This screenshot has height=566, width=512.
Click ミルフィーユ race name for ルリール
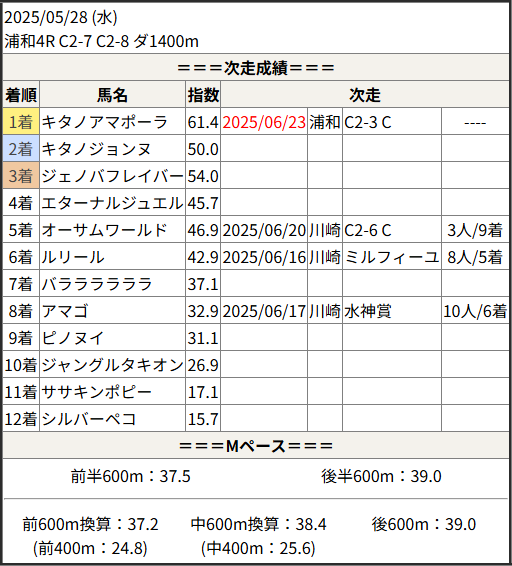[x=391, y=257]
